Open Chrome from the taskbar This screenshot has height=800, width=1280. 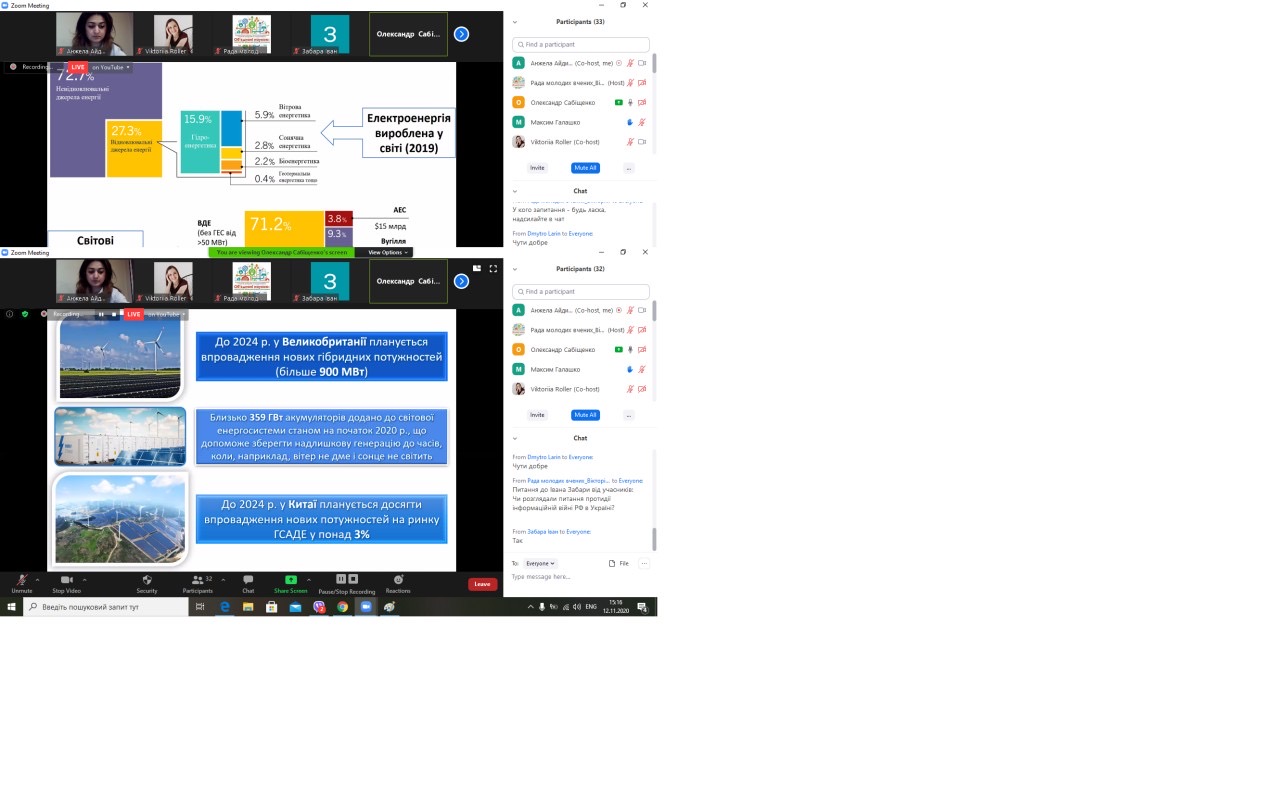coord(342,607)
